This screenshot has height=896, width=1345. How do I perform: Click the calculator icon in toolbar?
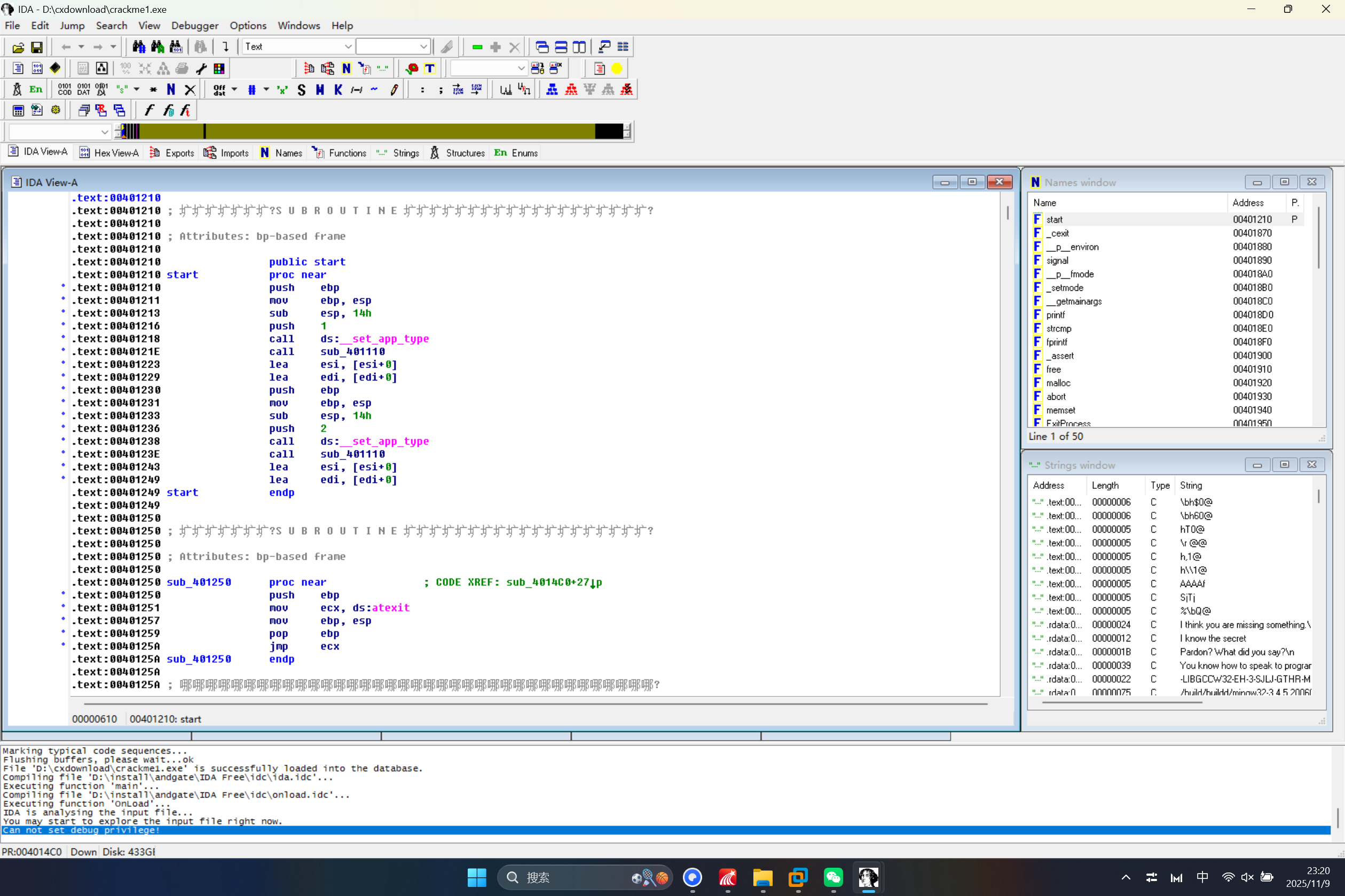[18, 110]
